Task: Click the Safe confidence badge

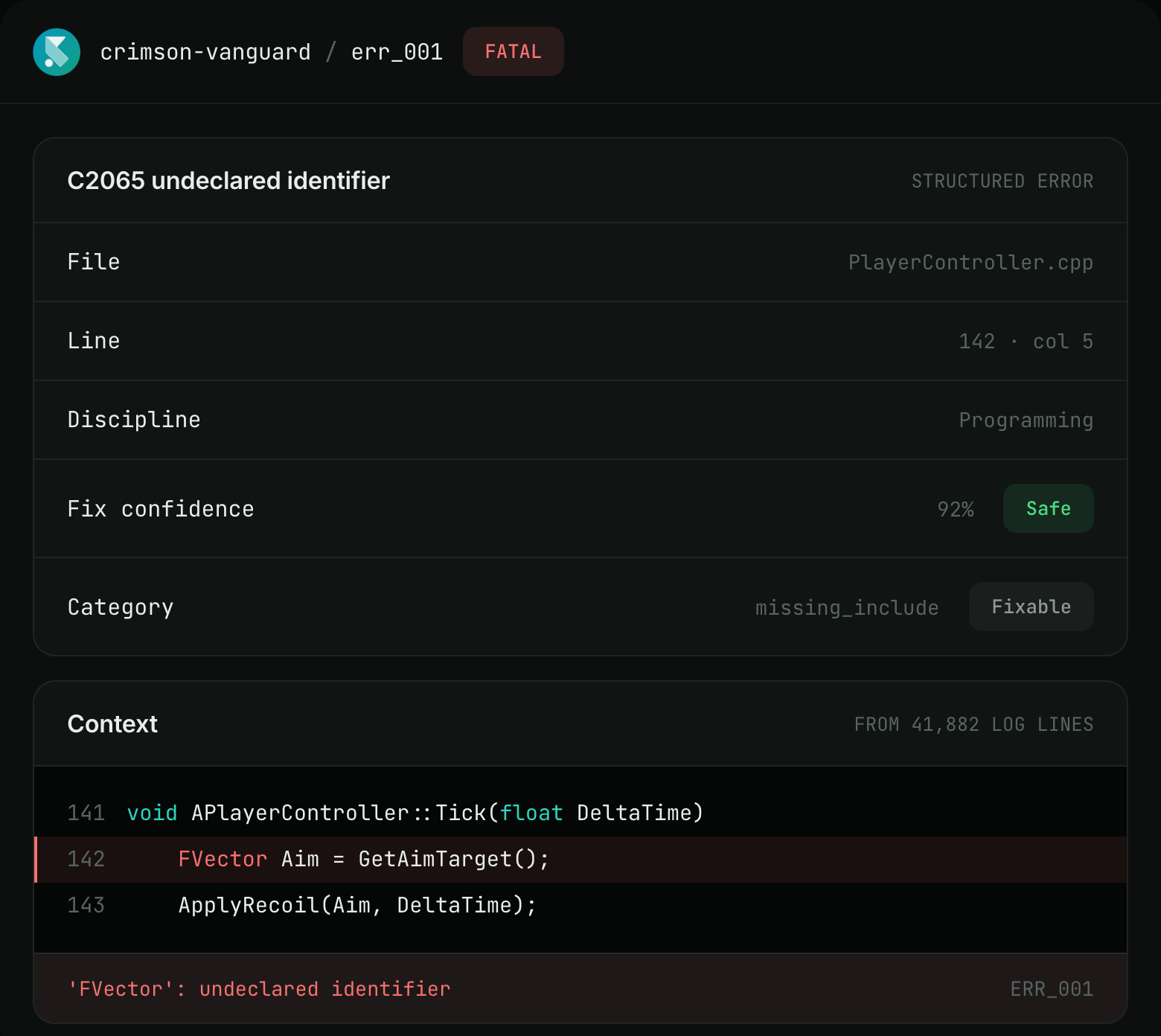Action: (1048, 508)
